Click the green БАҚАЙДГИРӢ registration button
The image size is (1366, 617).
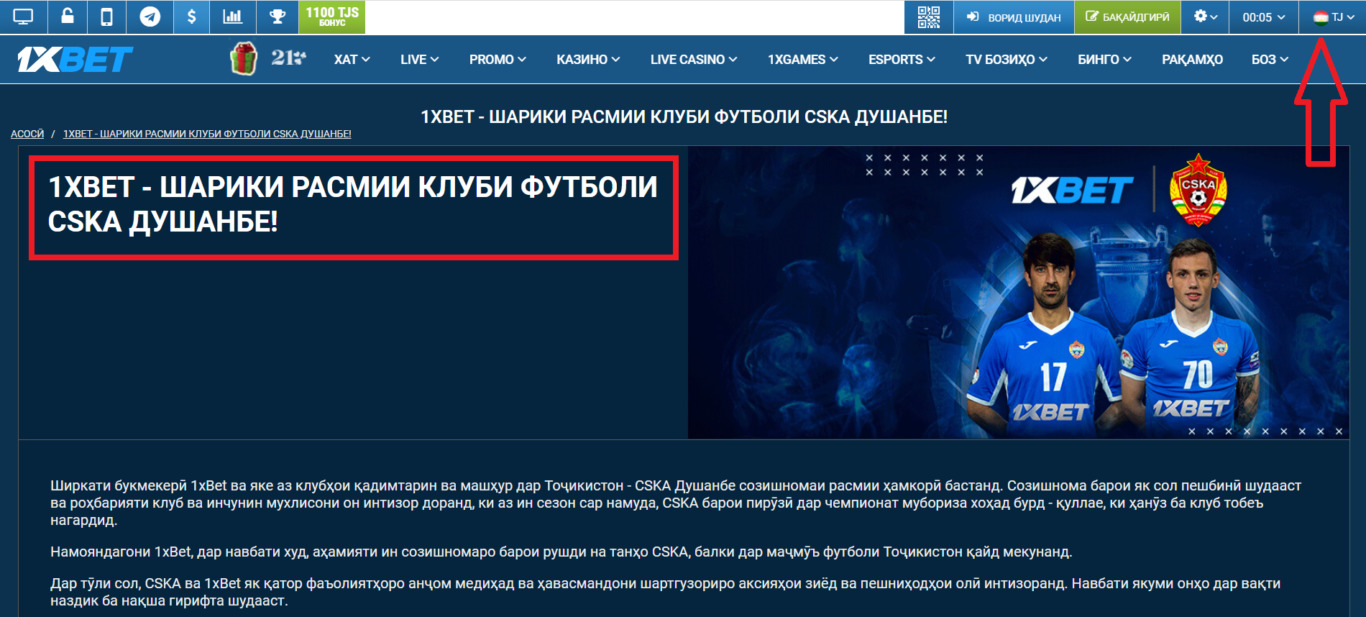click(x=1126, y=16)
